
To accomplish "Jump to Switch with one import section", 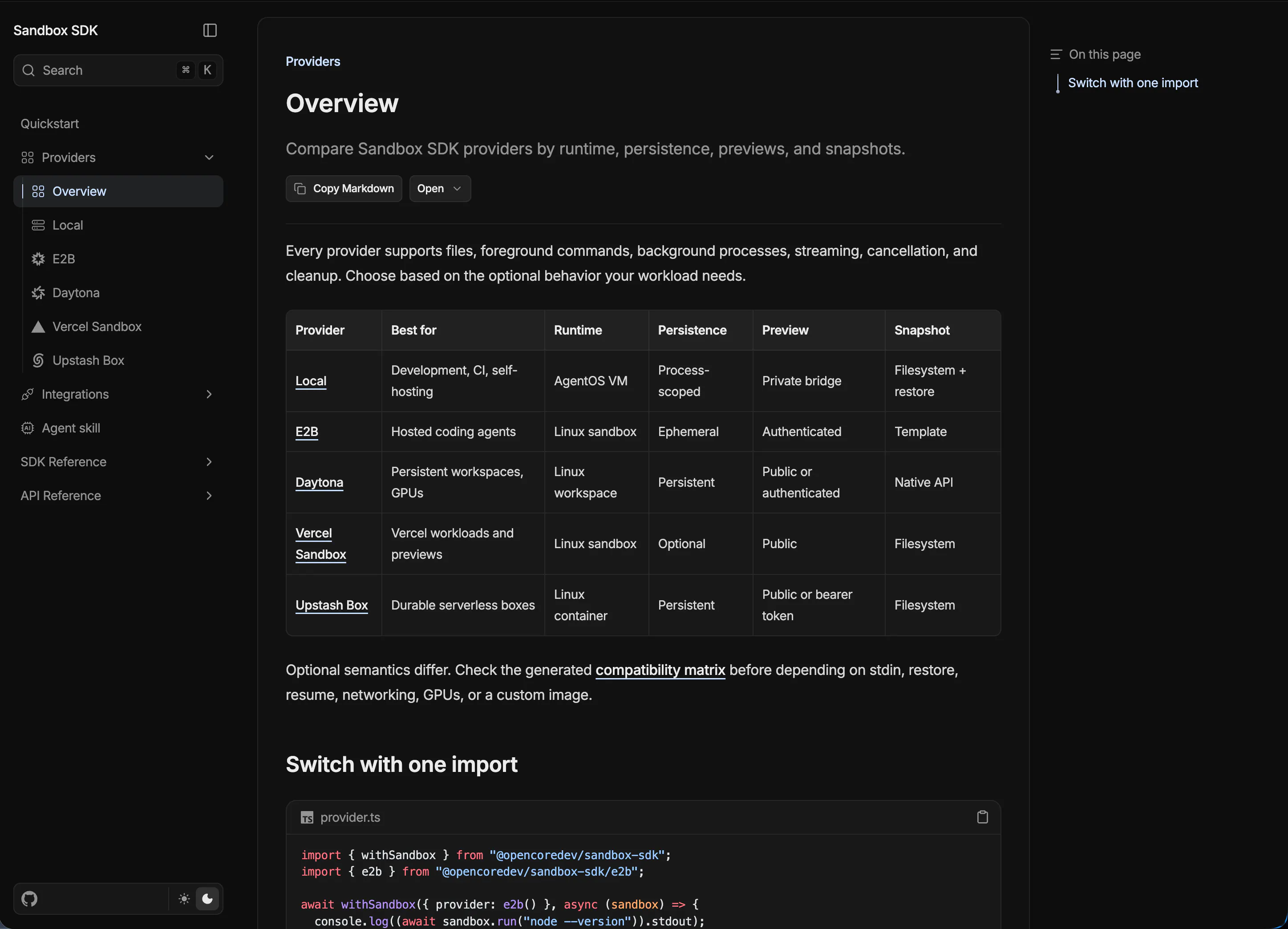I will [x=1133, y=83].
